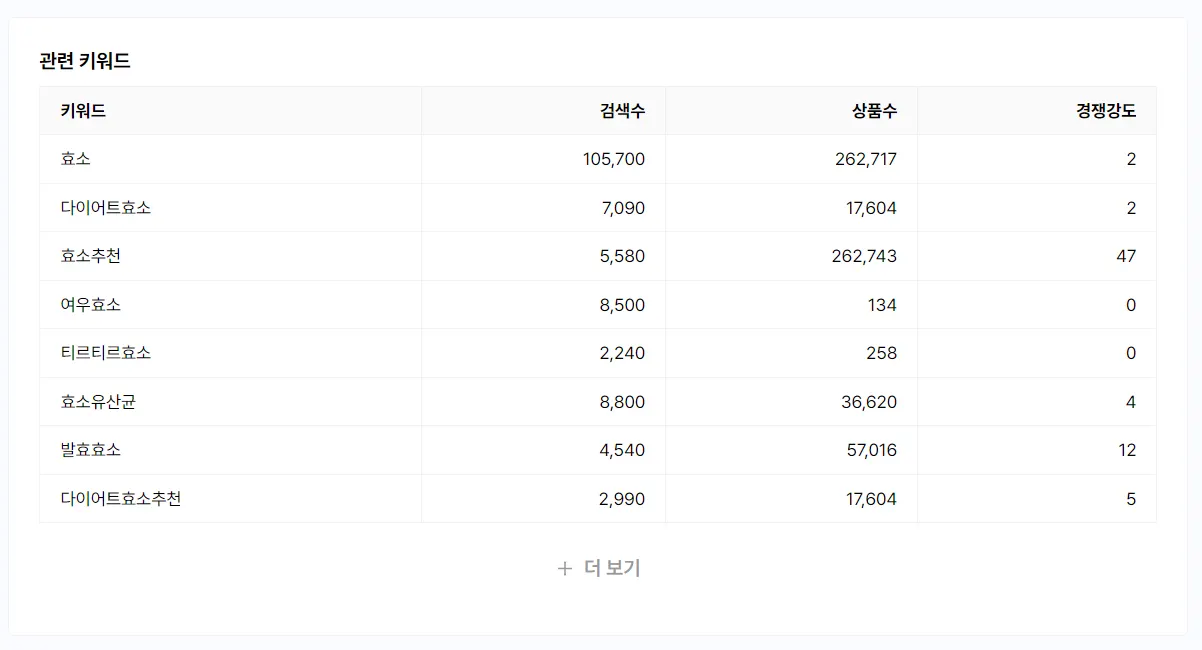Image resolution: width=1202 pixels, height=650 pixels.
Task: Click the 키워드 column header
Action: (x=83, y=111)
